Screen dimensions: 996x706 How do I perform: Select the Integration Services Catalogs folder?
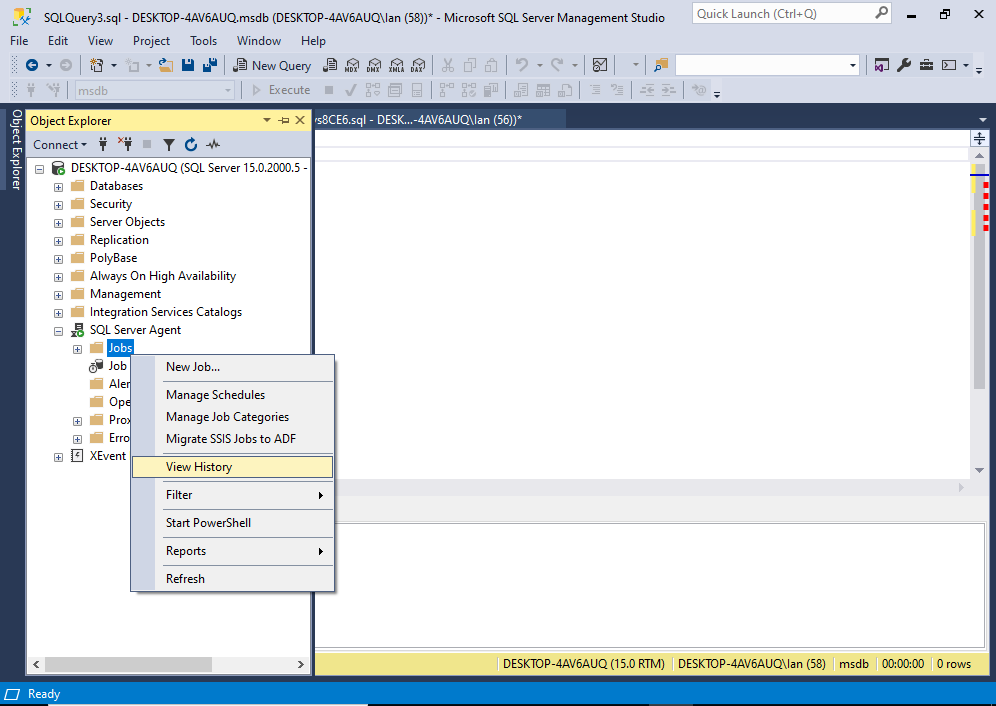[x=166, y=312]
